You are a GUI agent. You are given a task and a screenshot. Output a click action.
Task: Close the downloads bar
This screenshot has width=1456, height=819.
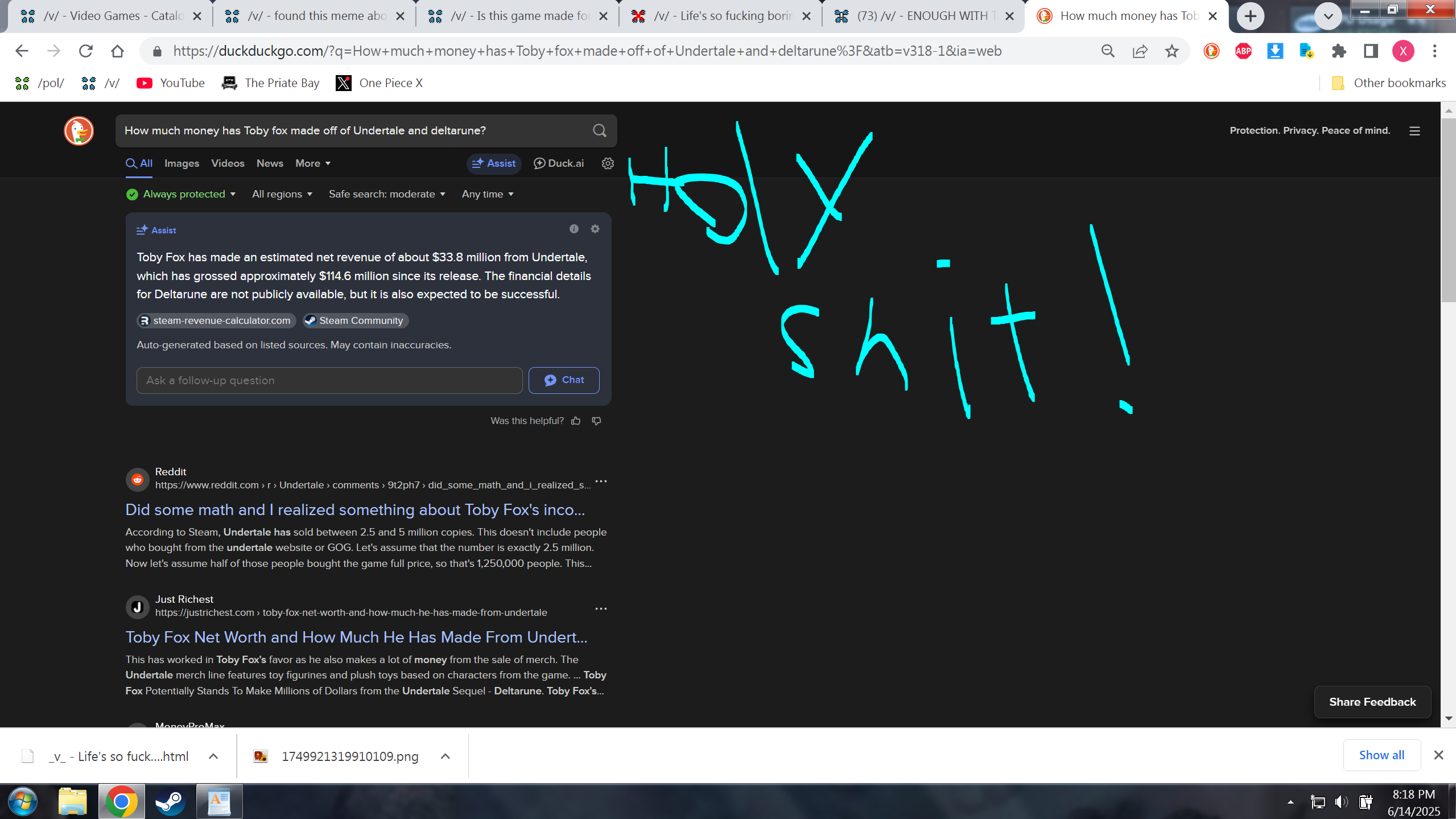tap(1438, 755)
